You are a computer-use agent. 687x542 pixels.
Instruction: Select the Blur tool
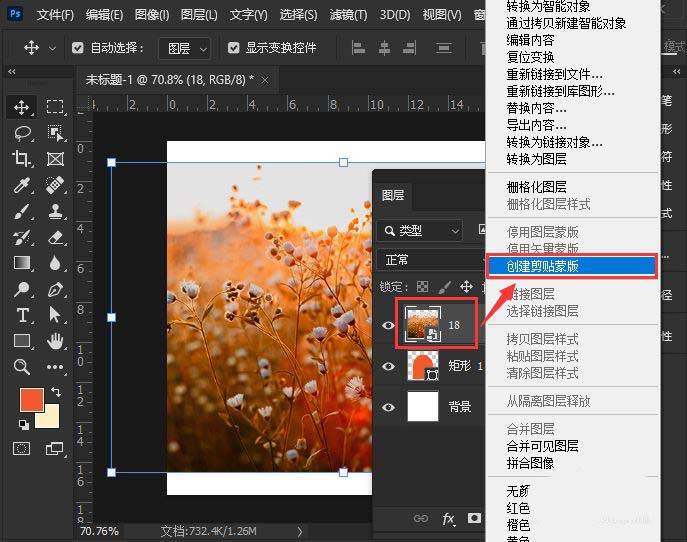click(x=55, y=263)
